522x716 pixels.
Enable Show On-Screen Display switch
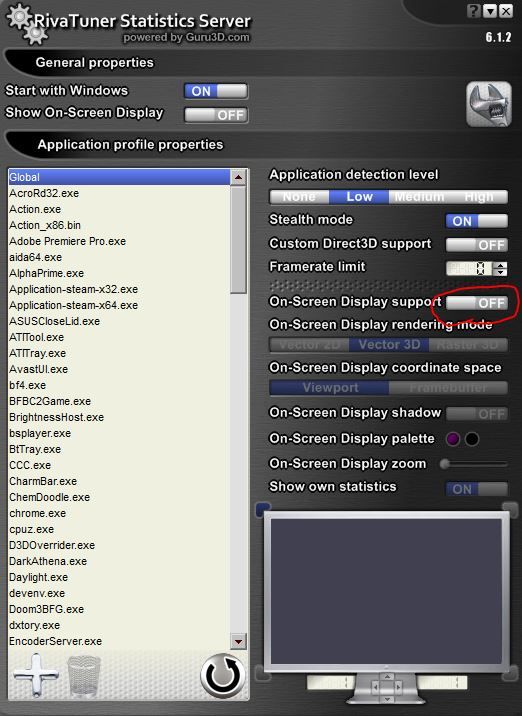pos(216,115)
